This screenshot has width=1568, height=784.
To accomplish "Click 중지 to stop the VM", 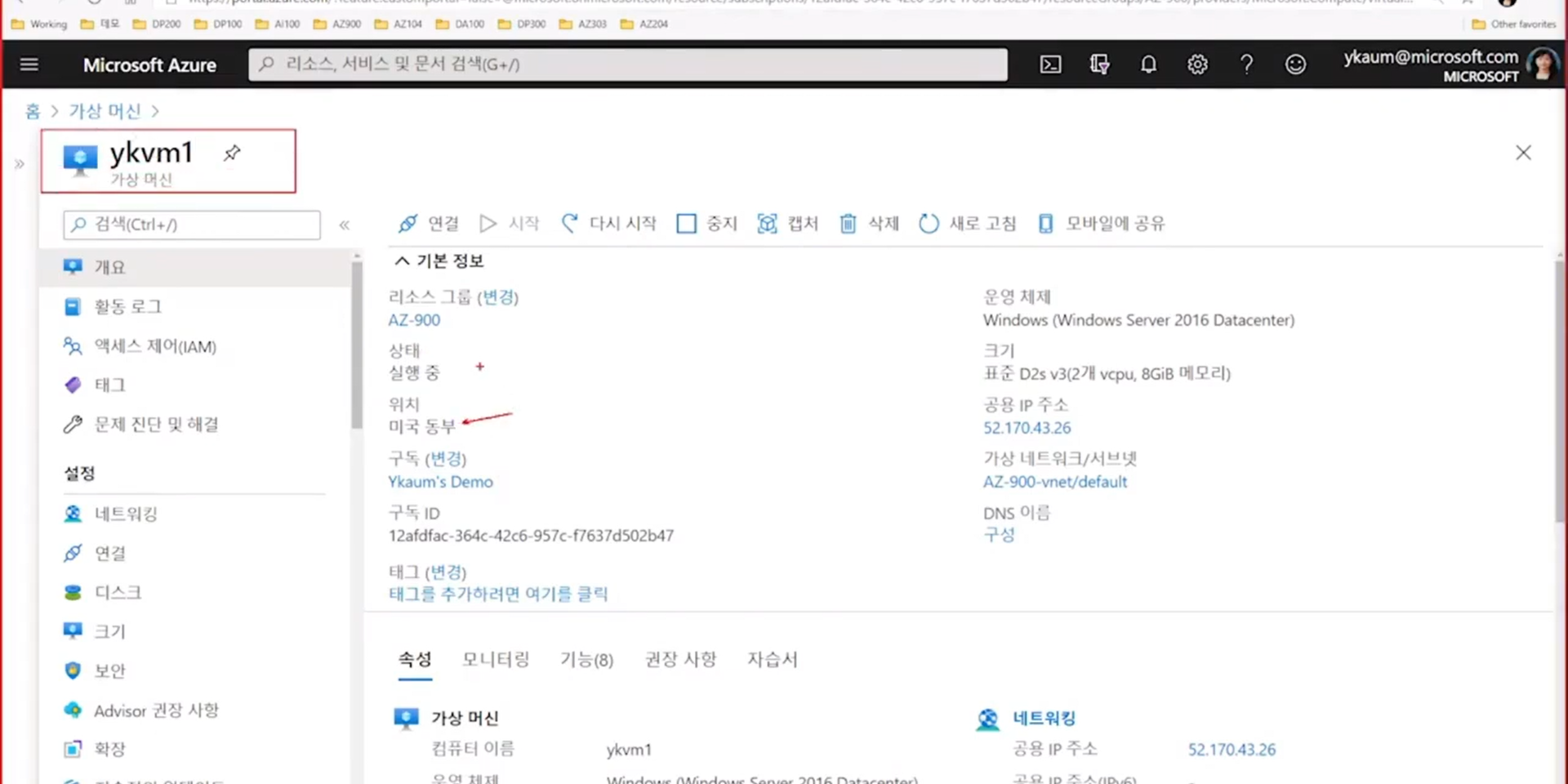I will coord(707,223).
